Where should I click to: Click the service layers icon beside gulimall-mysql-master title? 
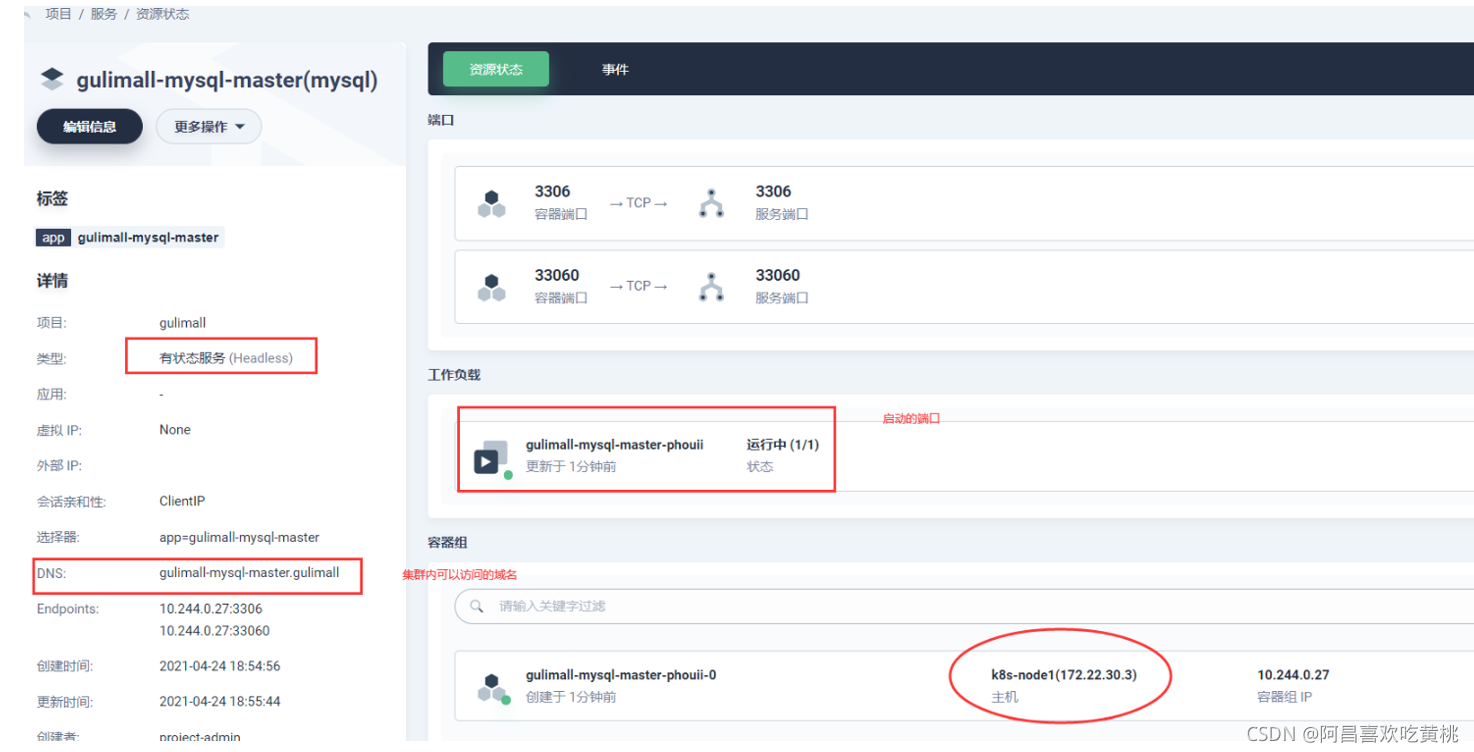[51, 80]
